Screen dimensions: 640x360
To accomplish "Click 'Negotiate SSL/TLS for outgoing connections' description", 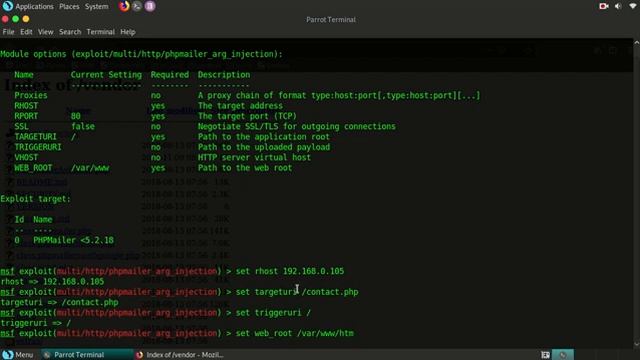I will (297, 127).
